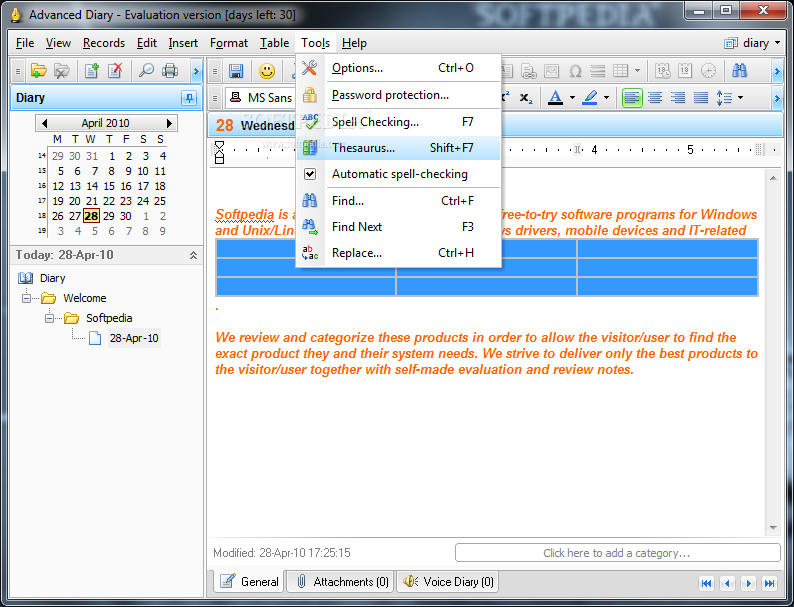
Task: Apply subscript formatting
Action: point(527,98)
